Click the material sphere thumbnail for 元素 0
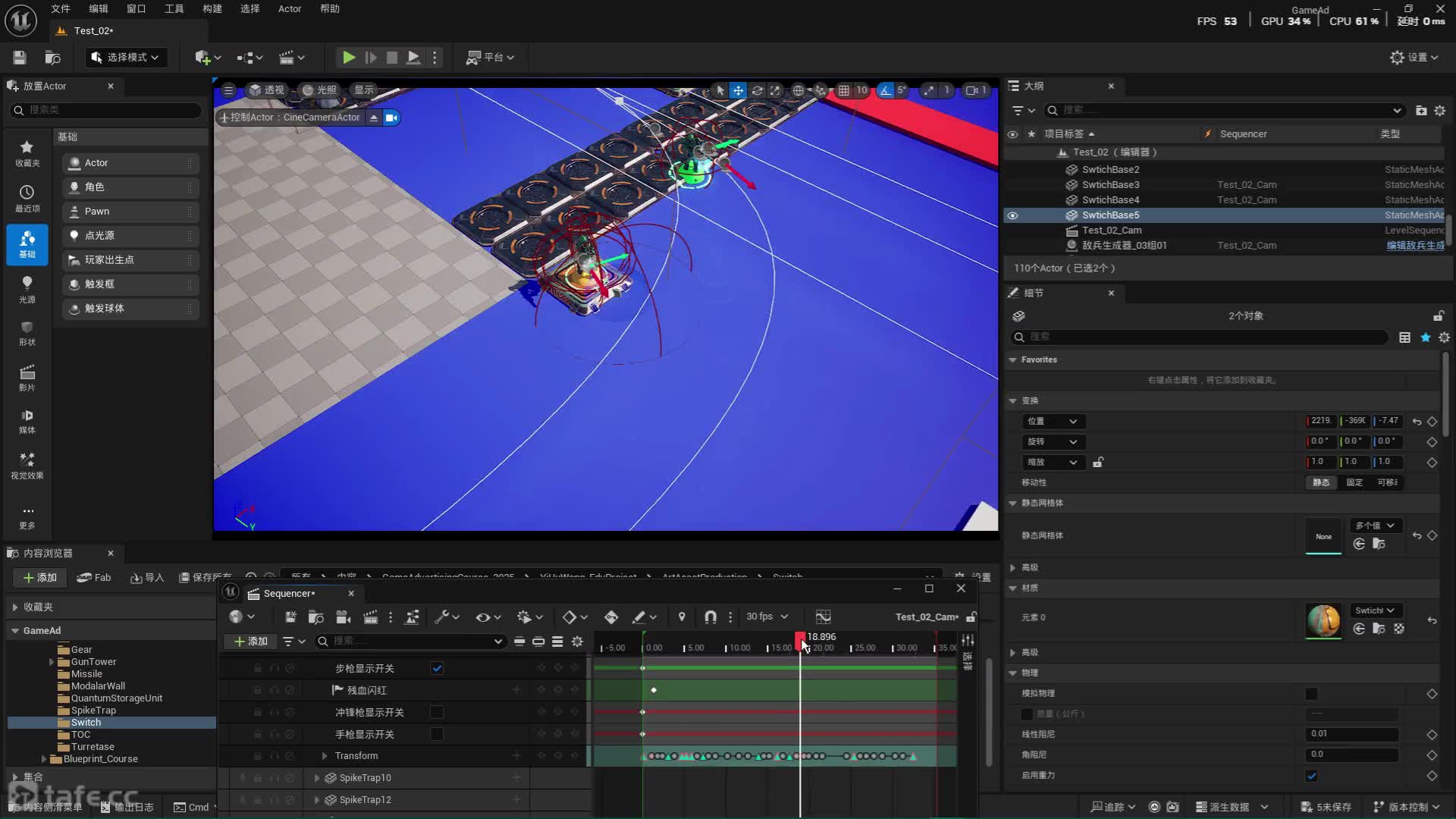Screen dimensions: 1456x819 (x=1323, y=620)
